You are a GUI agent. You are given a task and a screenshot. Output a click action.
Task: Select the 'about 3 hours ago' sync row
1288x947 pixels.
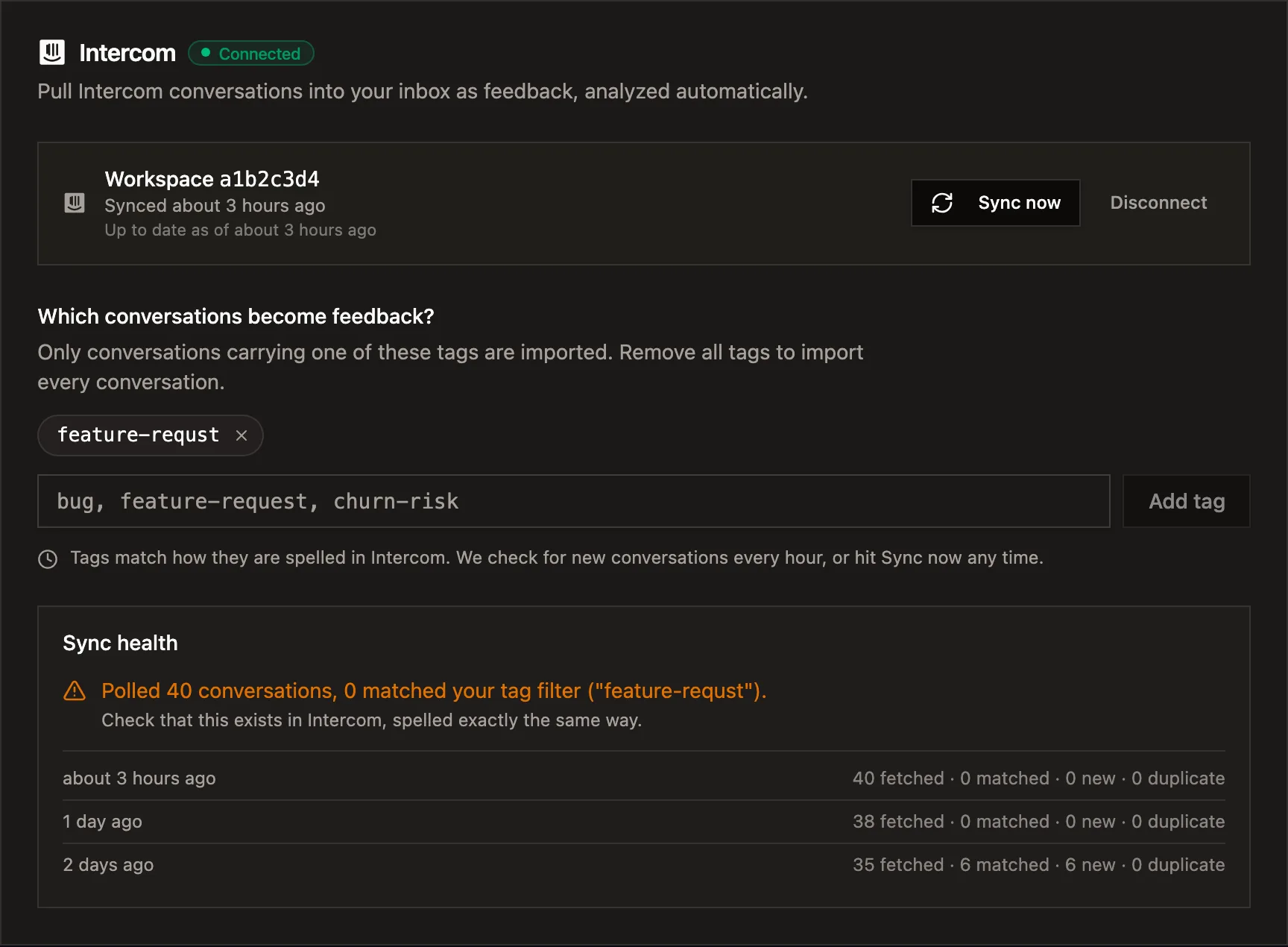tap(644, 778)
